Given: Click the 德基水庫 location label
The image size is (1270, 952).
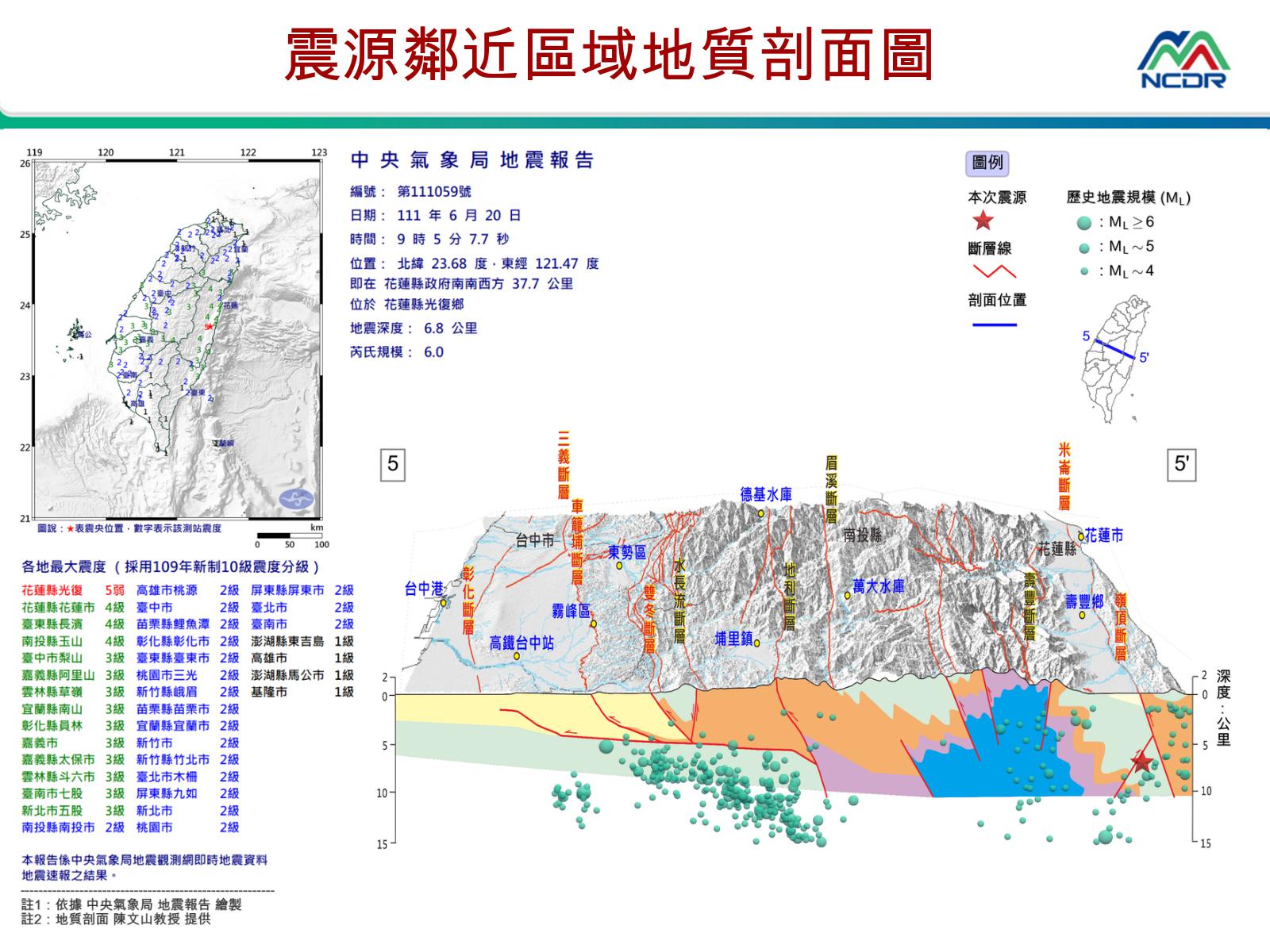Looking at the screenshot, I should pyautogui.click(x=766, y=494).
